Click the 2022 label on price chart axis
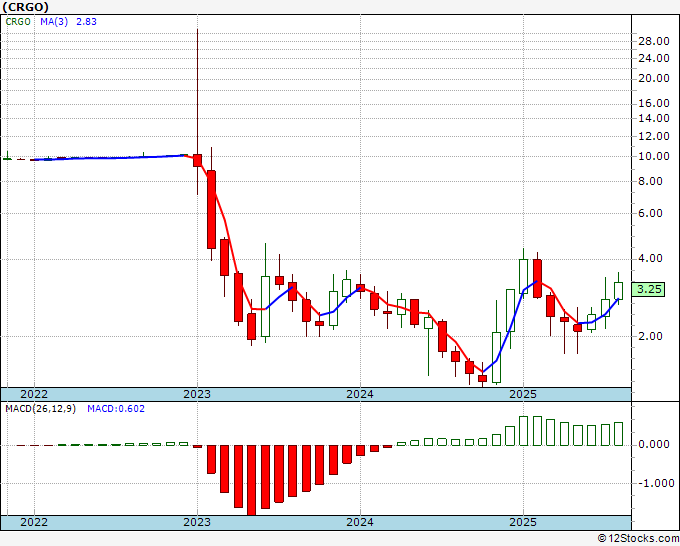 tap(34, 394)
